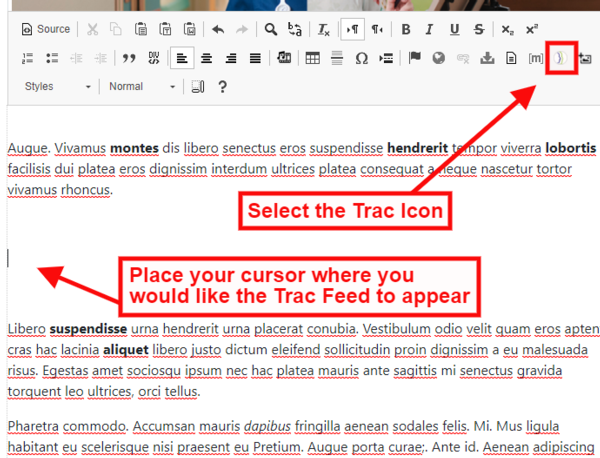Justify the text alignment
Viewport: 600px width, 458px height.
[255, 58]
